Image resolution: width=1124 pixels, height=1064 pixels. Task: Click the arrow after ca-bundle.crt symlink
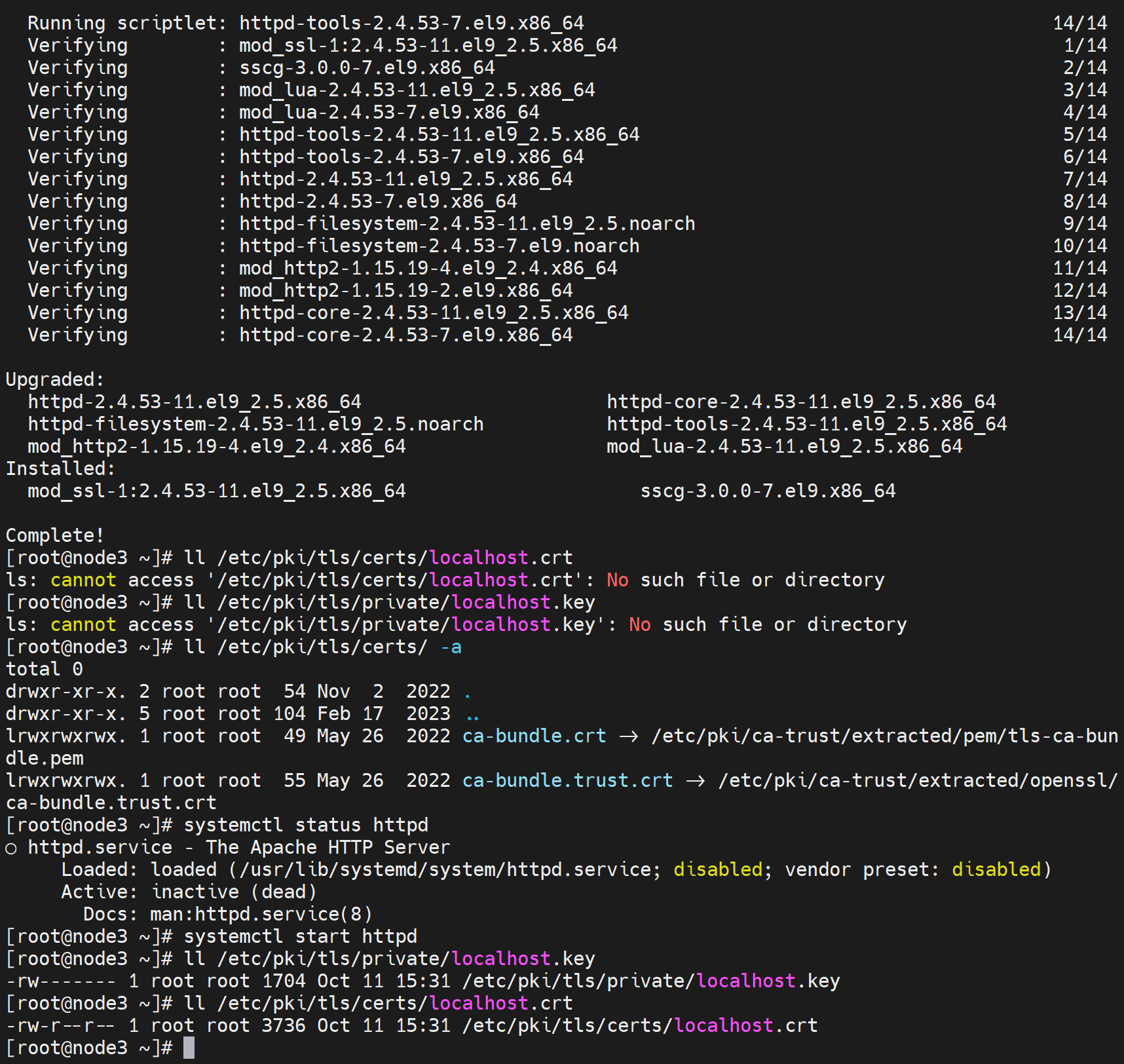pyautogui.click(x=629, y=736)
